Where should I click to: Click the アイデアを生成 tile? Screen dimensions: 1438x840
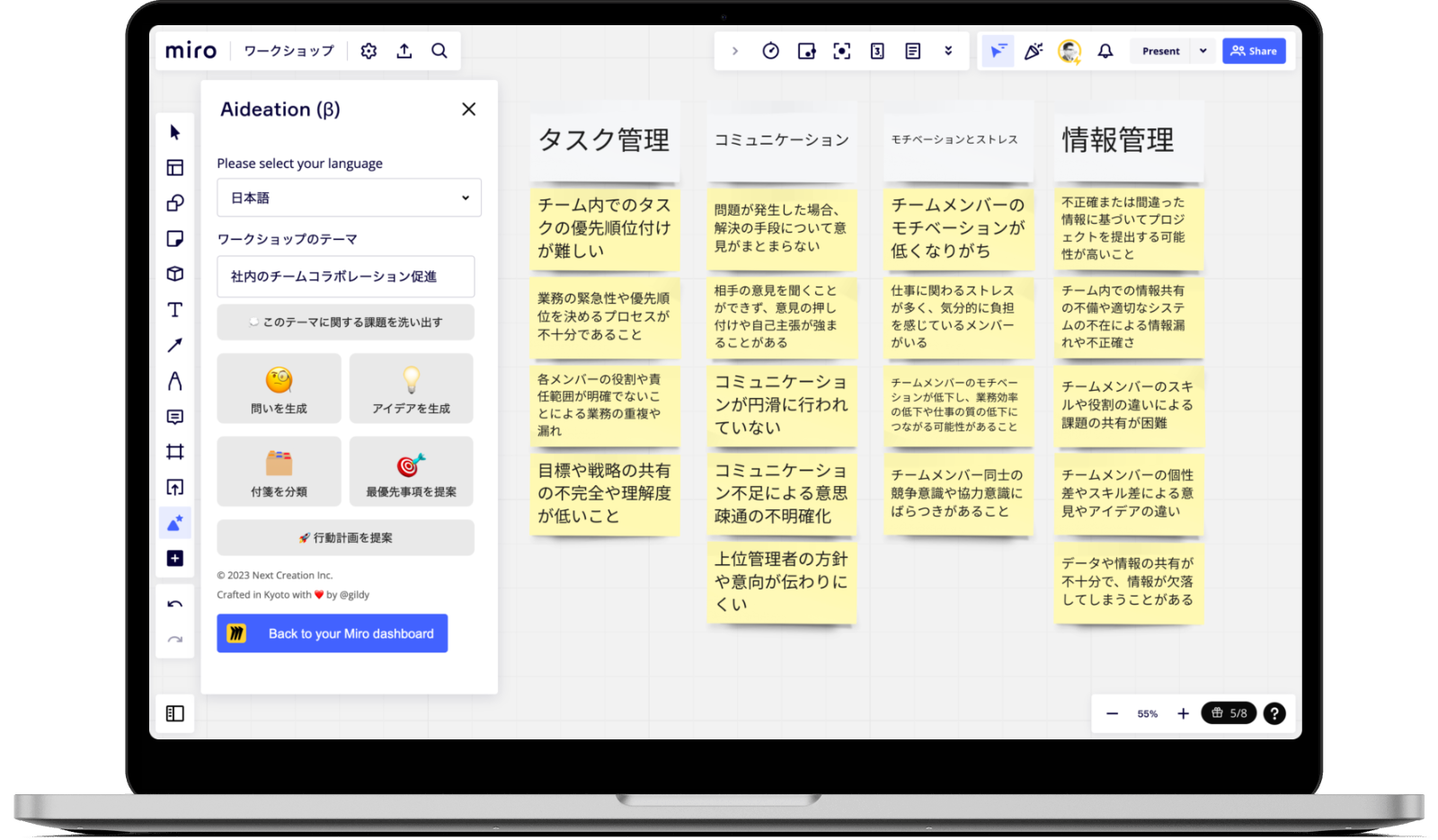(411, 388)
